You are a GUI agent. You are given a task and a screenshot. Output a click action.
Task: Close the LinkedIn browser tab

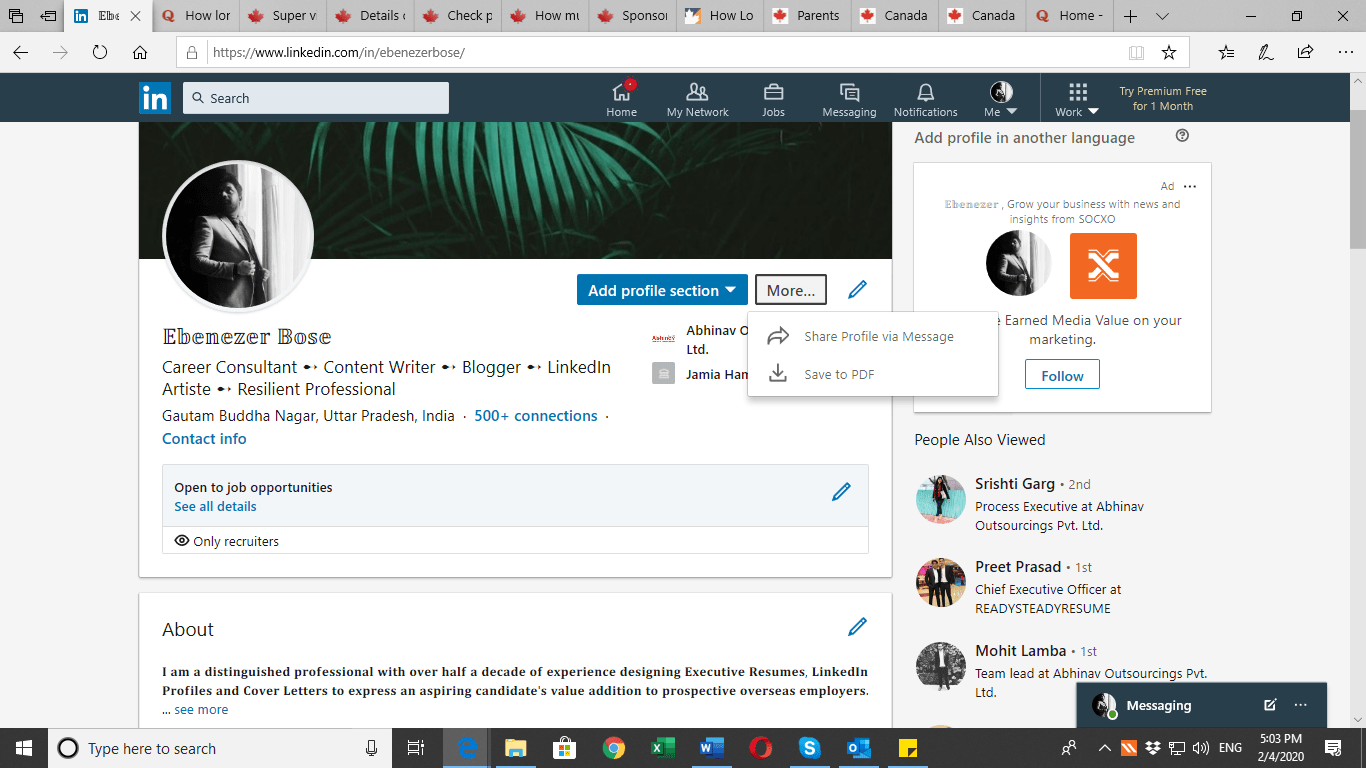point(136,16)
